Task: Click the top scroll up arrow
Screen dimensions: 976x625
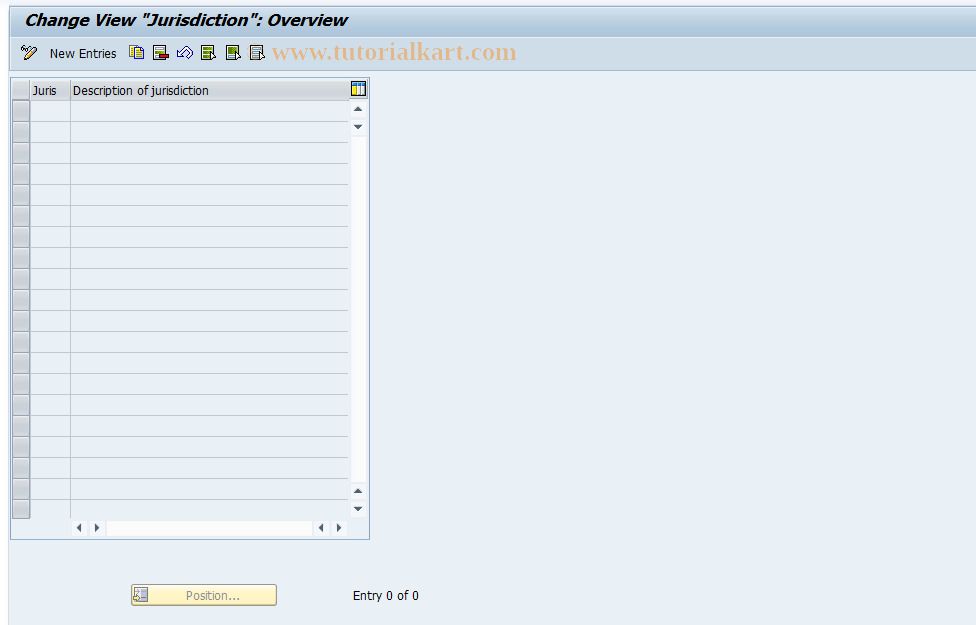Action: (x=358, y=110)
